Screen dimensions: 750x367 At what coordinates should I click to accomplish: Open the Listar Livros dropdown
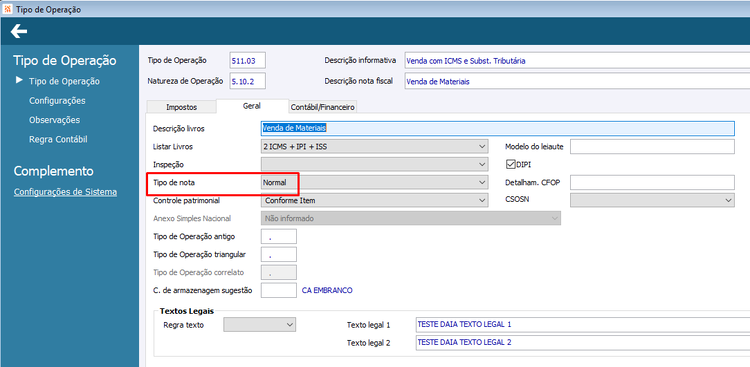point(374,146)
